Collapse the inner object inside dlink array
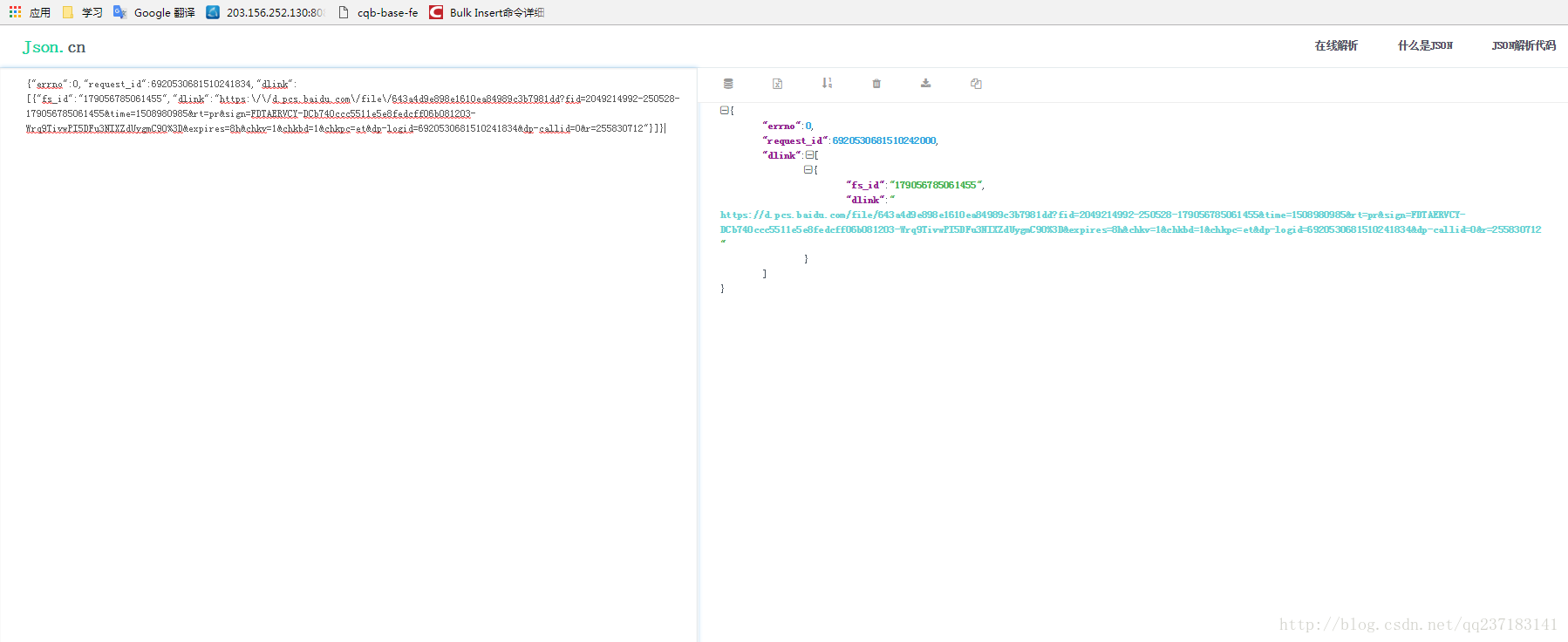This screenshot has height=642, width=1568. pyautogui.click(x=808, y=170)
